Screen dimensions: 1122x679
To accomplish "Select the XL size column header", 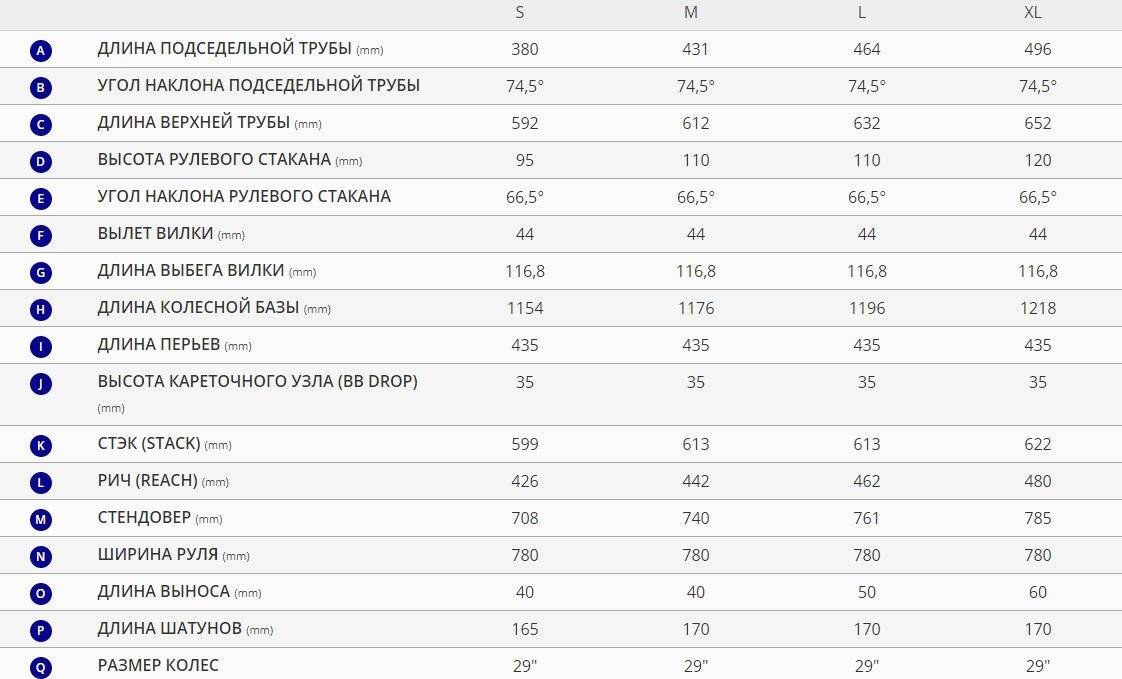I will coord(1033,13).
